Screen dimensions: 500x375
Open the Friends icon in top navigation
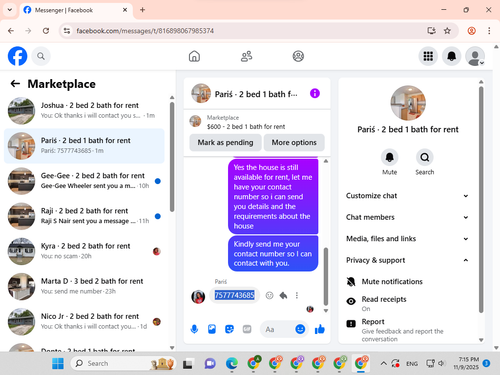coord(247,56)
